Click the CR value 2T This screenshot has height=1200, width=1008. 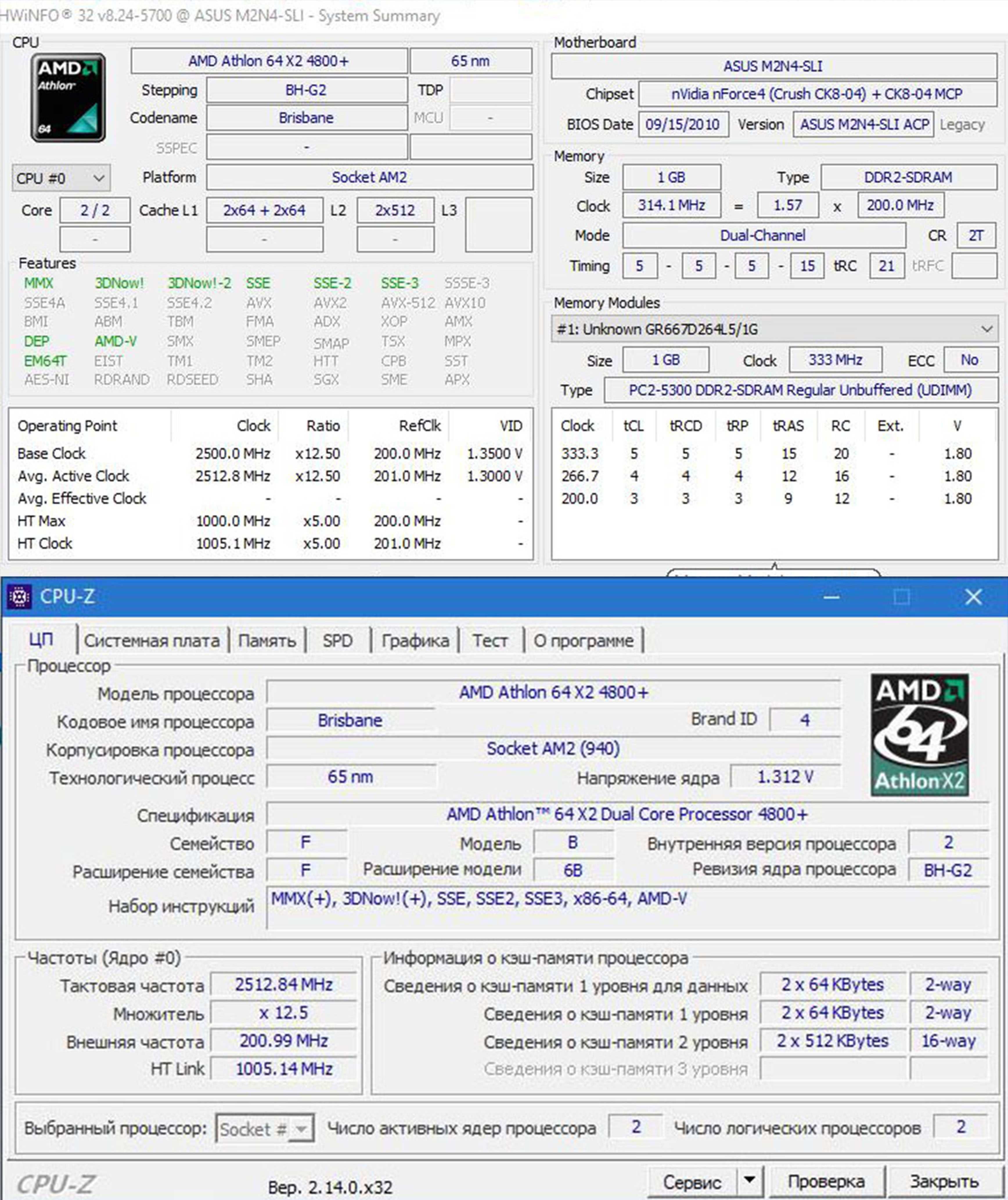(x=976, y=236)
